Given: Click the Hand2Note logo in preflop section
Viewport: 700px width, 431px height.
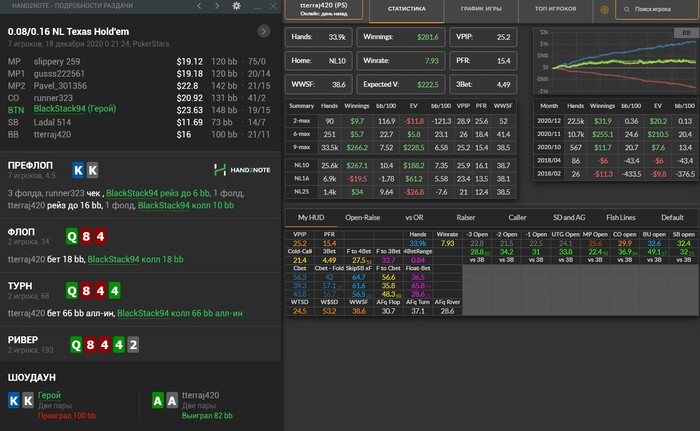Looking at the screenshot, I should pyautogui.click(x=242, y=170).
